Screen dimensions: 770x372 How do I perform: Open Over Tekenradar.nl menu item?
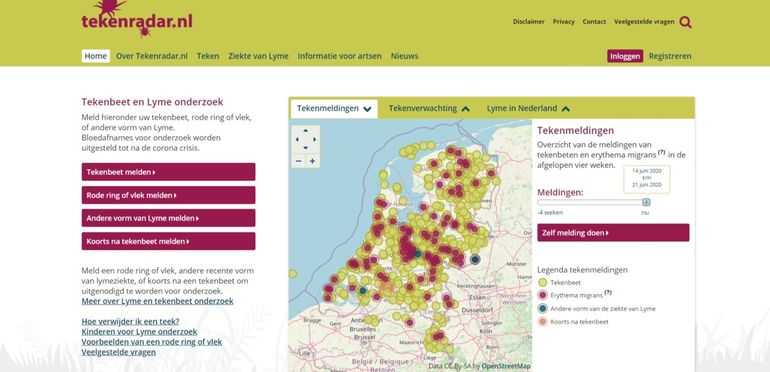[152, 56]
